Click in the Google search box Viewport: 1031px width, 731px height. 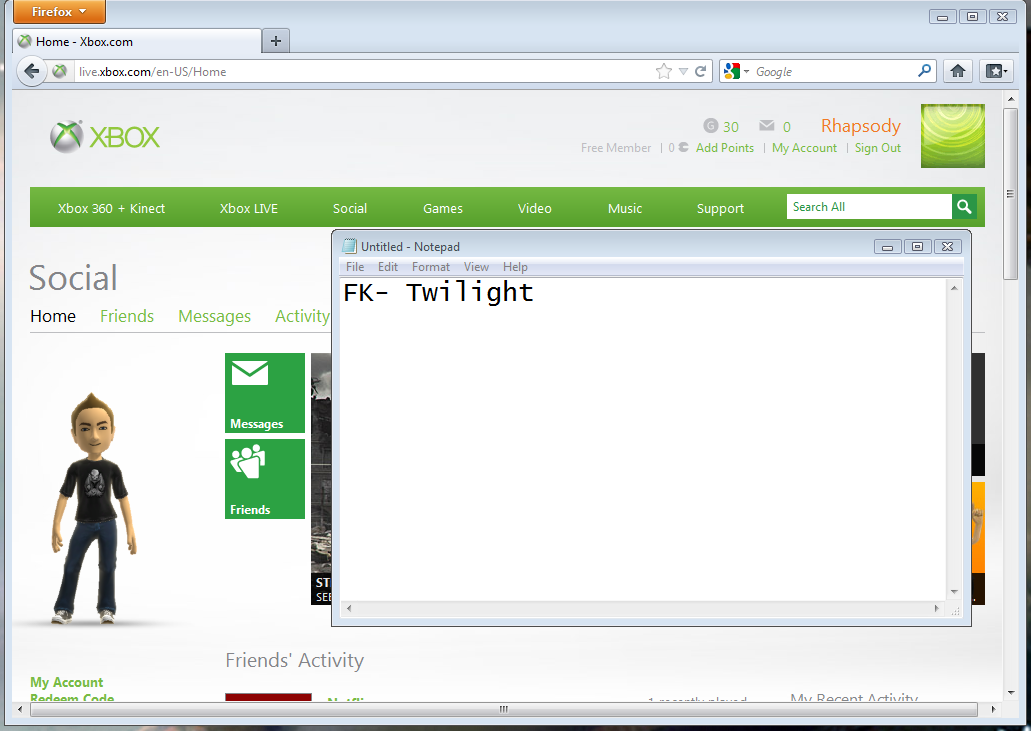click(x=834, y=71)
